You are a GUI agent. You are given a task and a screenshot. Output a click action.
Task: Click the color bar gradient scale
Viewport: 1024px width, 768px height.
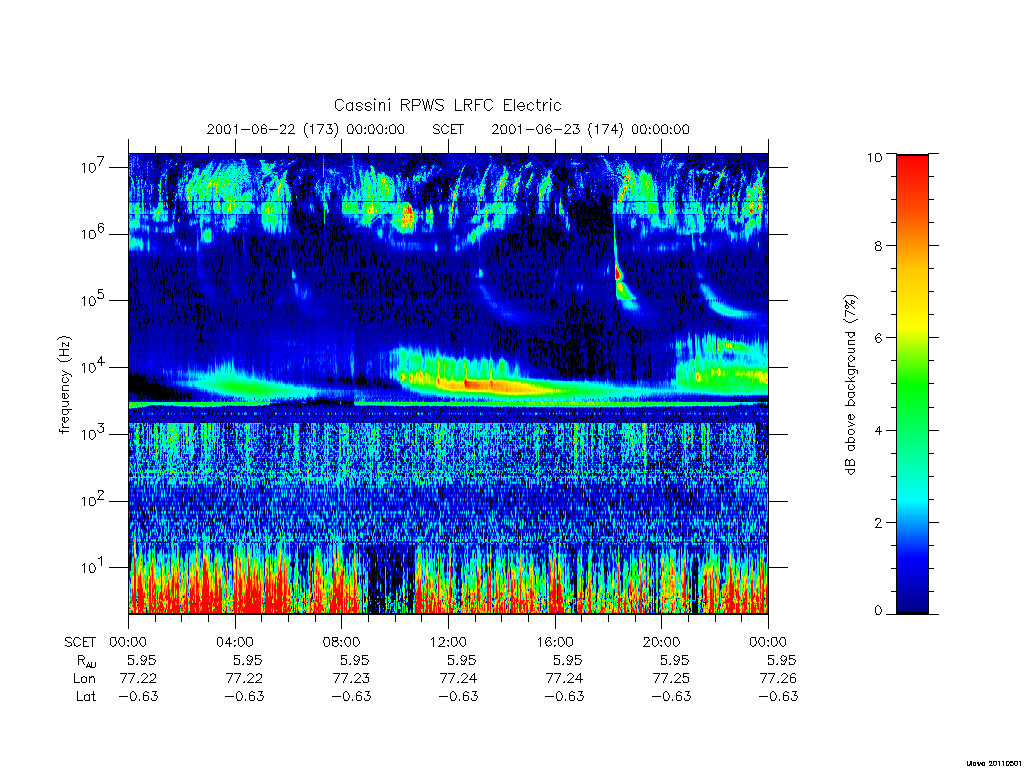(912, 384)
